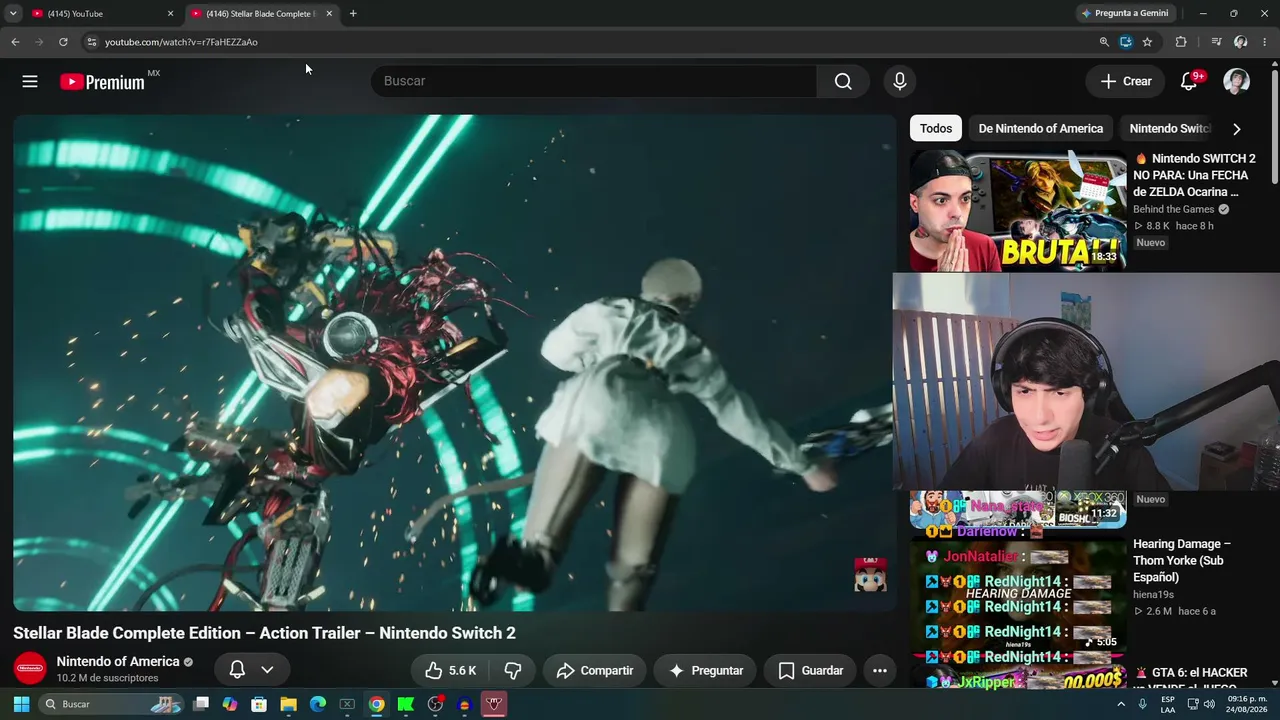Screen dimensions: 1280x720
Task: Click the Windows taskbar Buscar search box
Action: 111,704
